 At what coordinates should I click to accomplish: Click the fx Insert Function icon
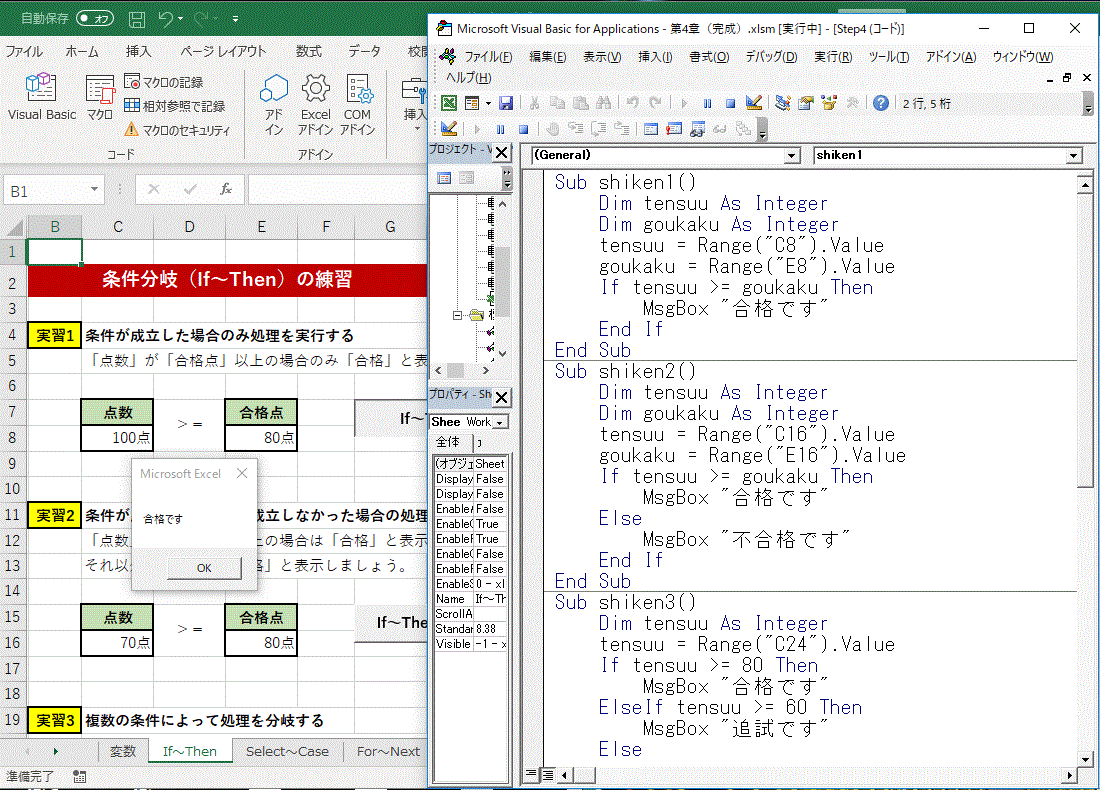[x=225, y=189]
